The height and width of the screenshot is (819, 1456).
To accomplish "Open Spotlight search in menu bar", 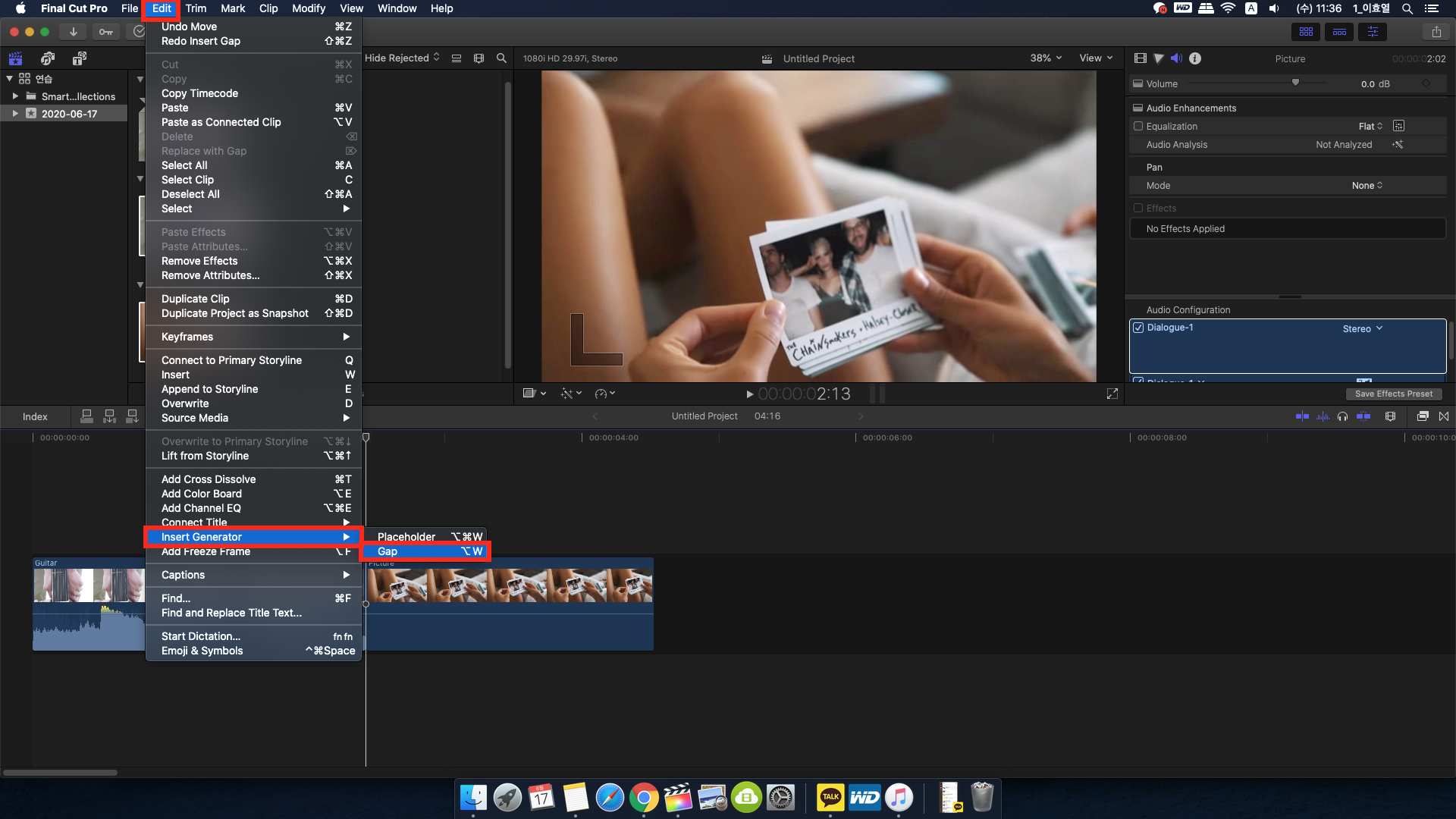I will [x=1407, y=8].
